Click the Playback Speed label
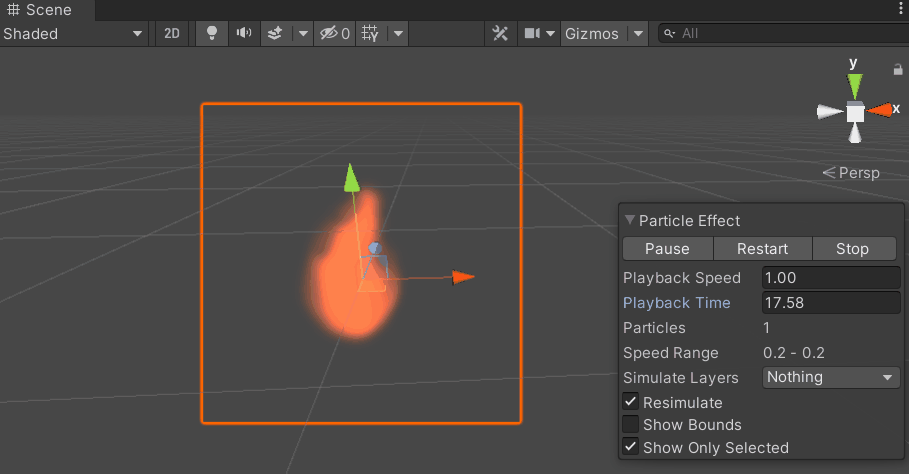This screenshot has height=474, width=909. click(x=682, y=278)
